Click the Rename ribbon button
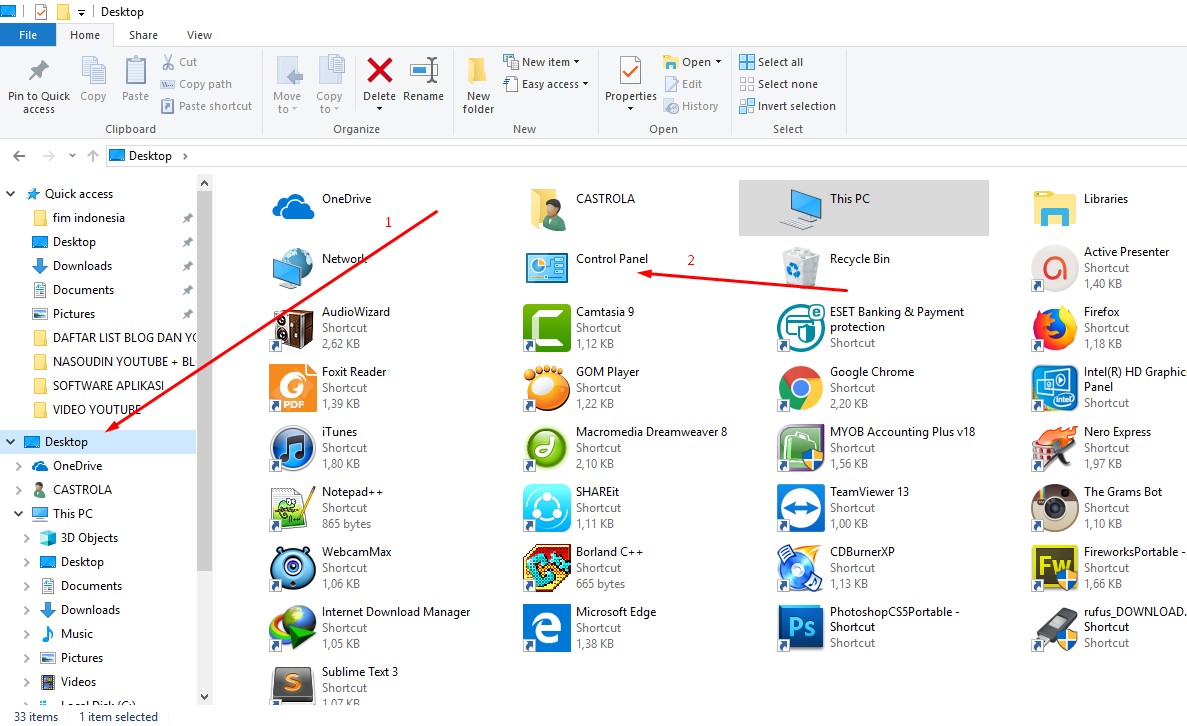The height and width of the screenshot is (726, 1187). [423, 79]
